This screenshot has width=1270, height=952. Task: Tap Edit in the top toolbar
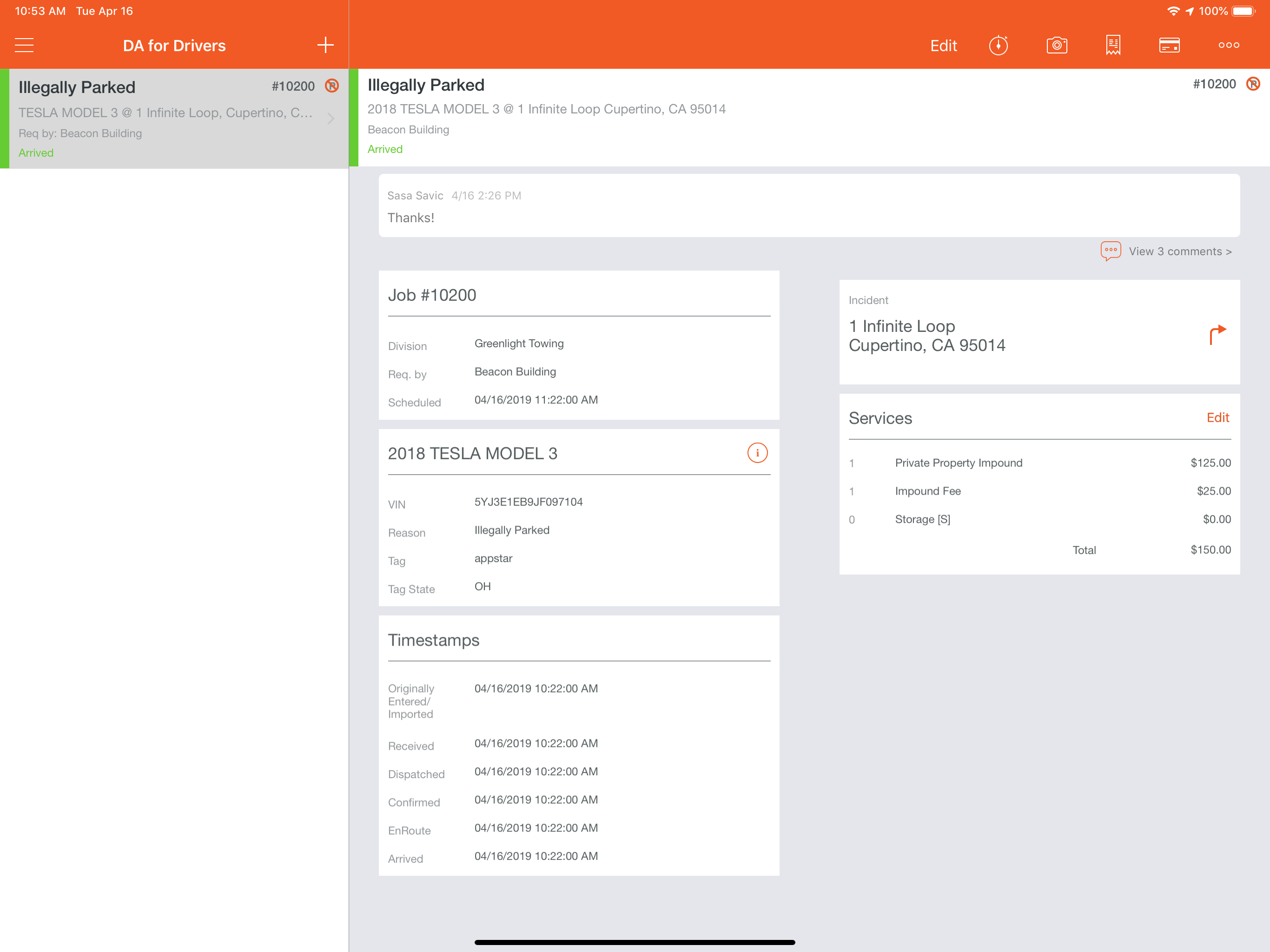pos(943,46)
